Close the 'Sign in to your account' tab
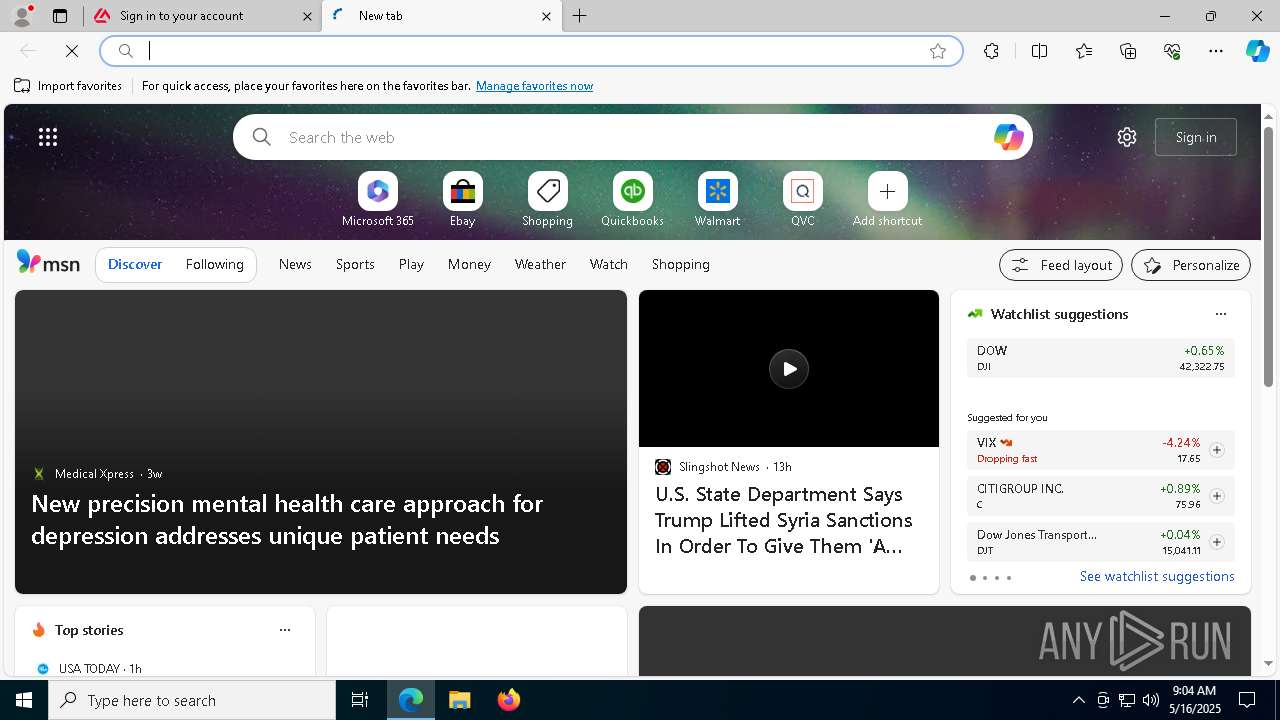The height and width of the screenshot is (720, 1280). (x=308, y=16)
